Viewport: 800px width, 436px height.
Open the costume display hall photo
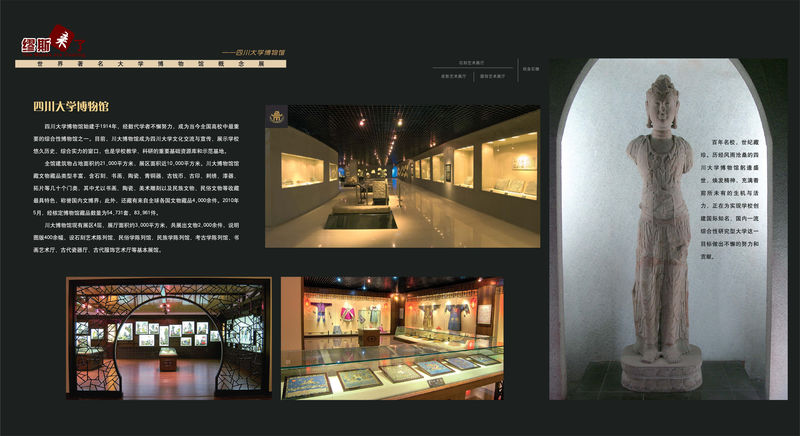pyautogui.click(x=392, y=338)
